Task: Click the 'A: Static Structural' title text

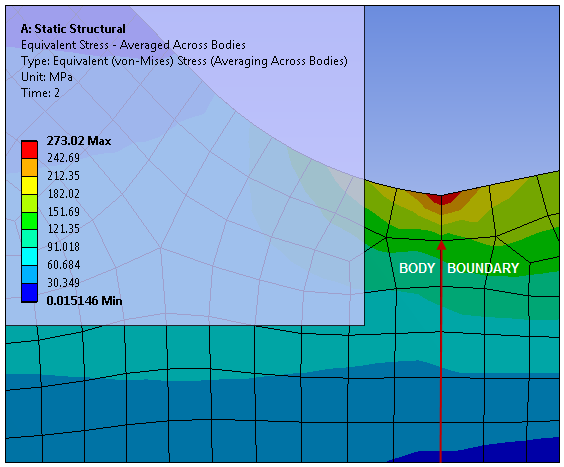Action: [73, 29]
